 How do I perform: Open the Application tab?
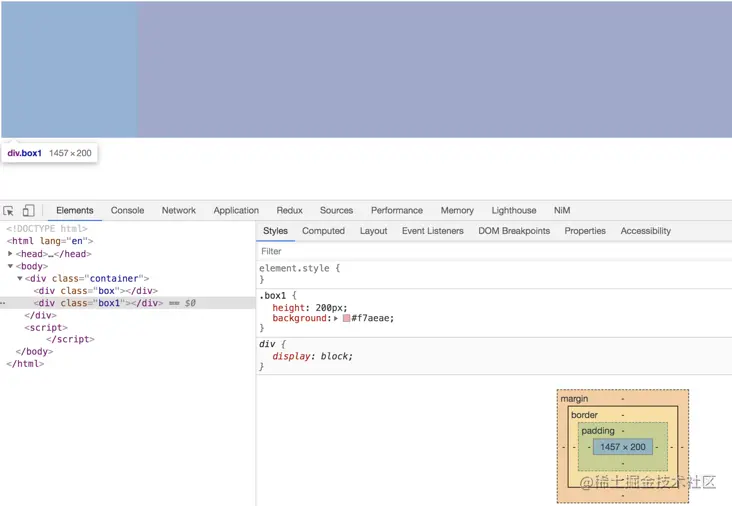236,211
